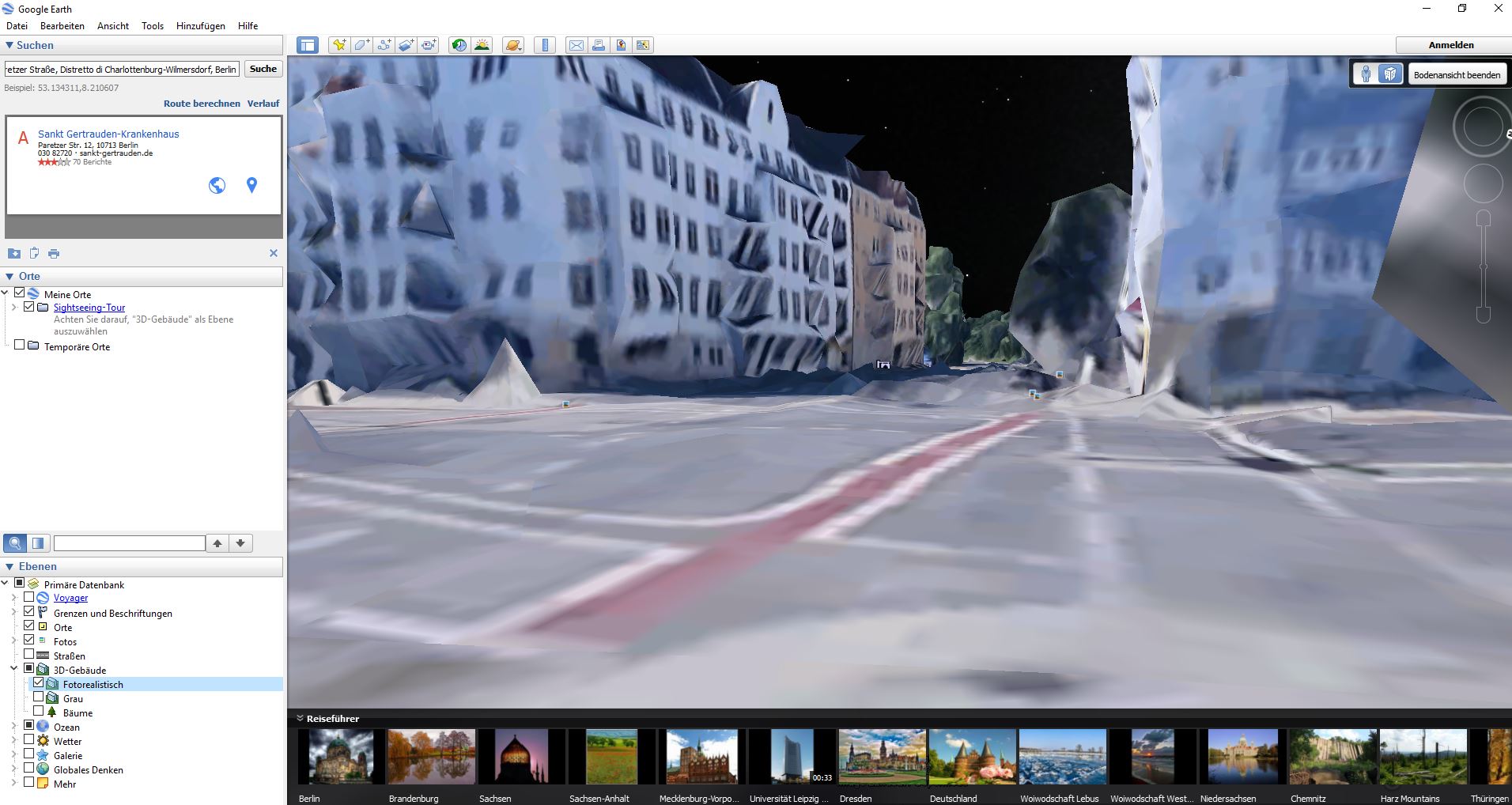
Task: Open Sankt Gertrauden-Krankenhaus result link
Action: click(x=108, y=134)
